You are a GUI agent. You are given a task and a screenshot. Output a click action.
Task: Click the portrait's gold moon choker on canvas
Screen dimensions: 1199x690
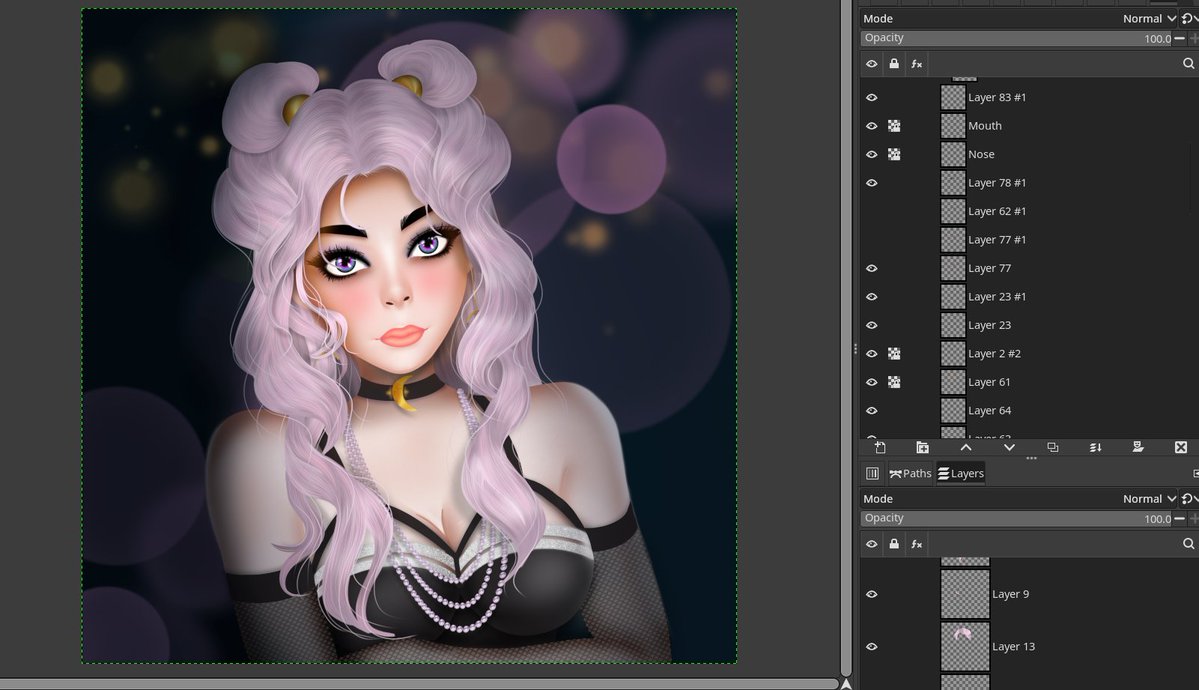click(x=402, y=392)
